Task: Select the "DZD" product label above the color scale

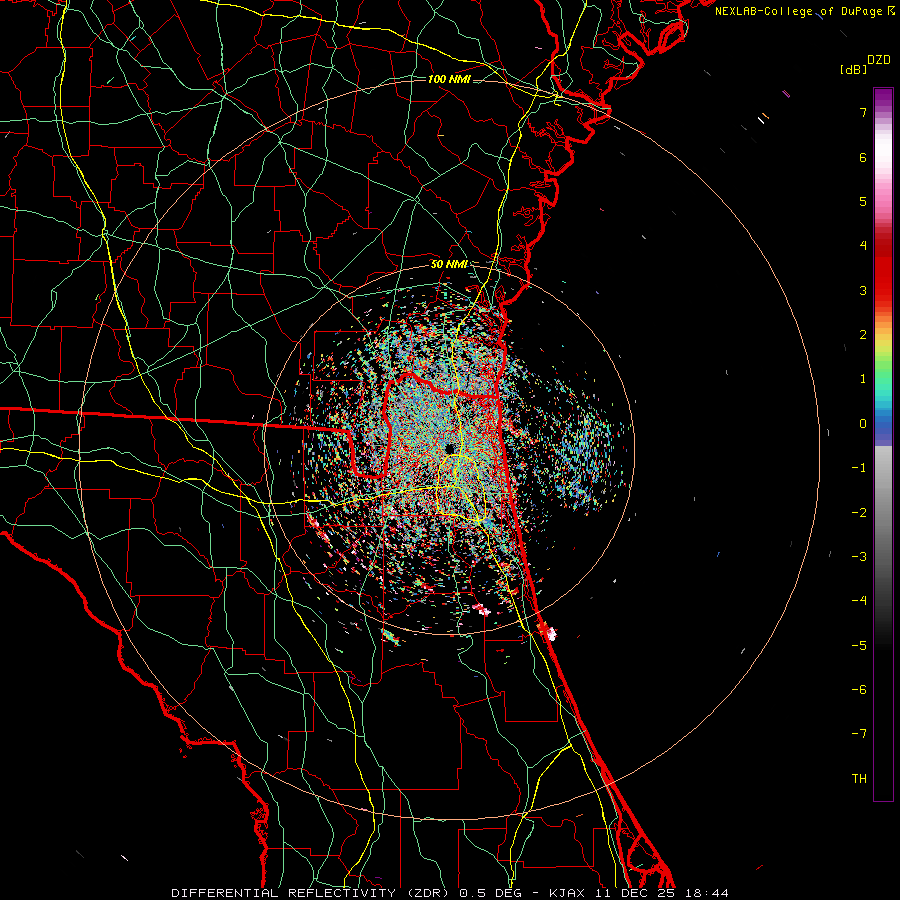Action: pos(879,60)
